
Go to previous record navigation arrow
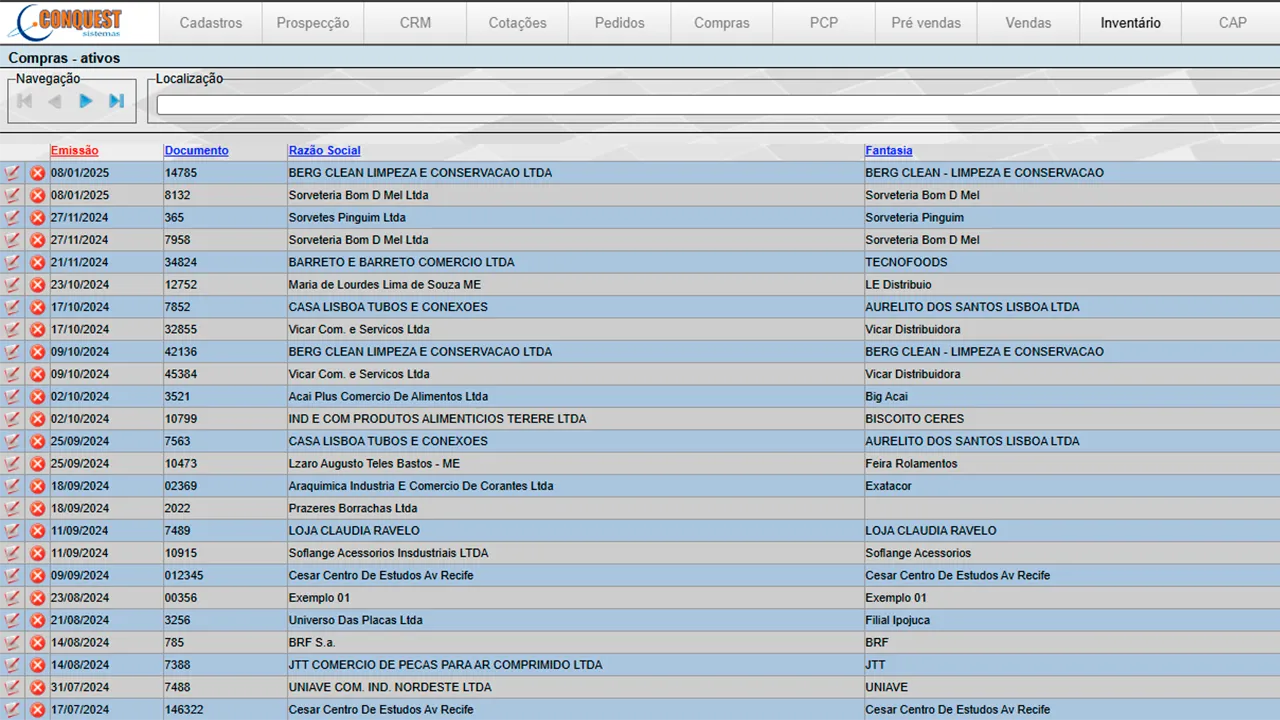(55, 101)
